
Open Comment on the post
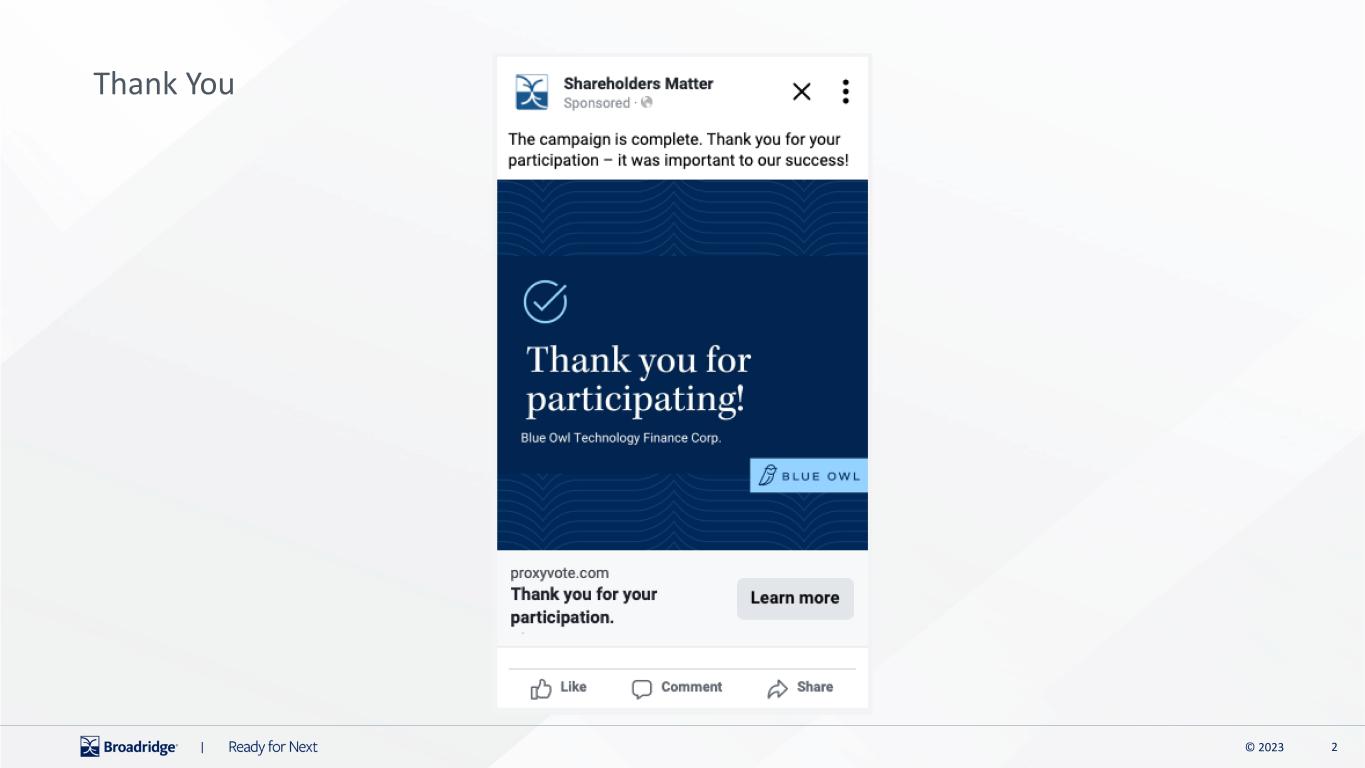click(677, 688)
